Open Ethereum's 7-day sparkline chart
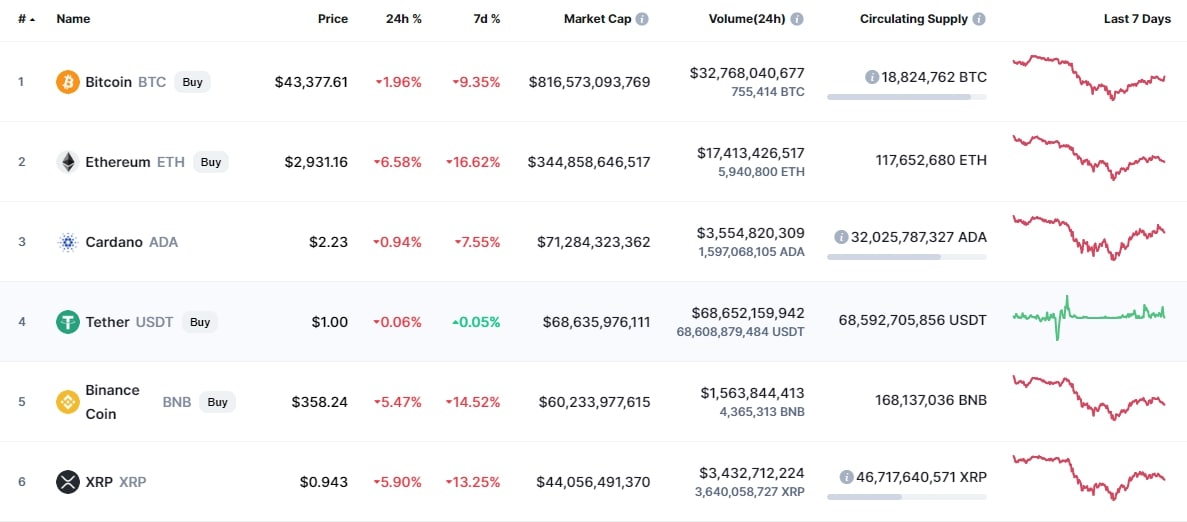 click(x=1089, y=157)
